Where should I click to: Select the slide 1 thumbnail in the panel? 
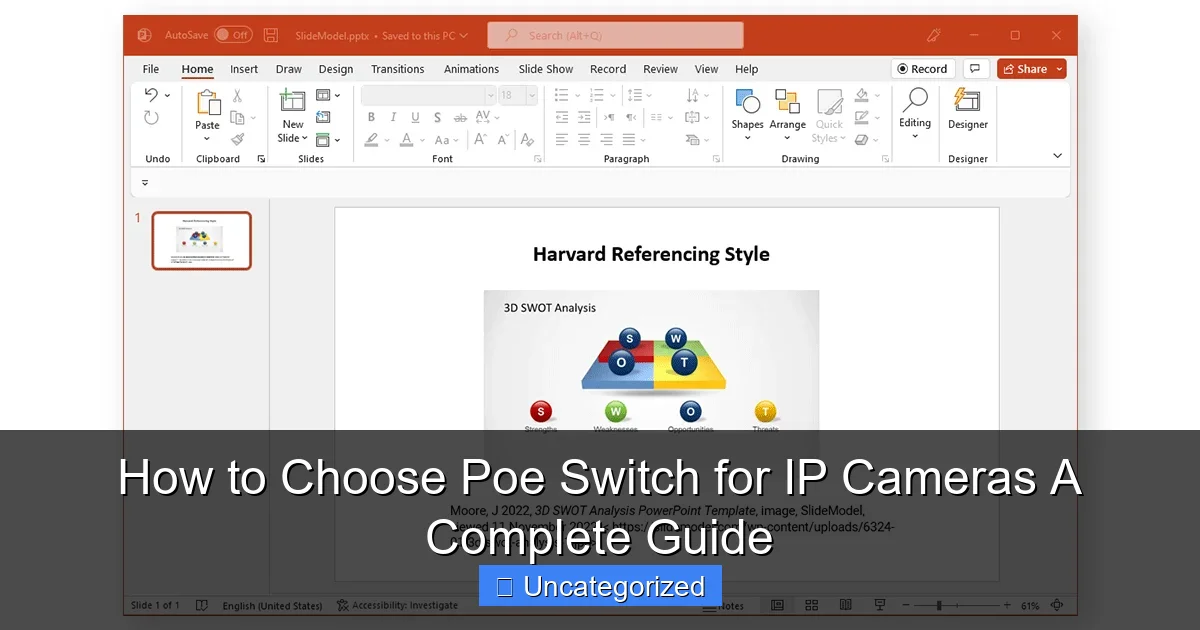201,240
